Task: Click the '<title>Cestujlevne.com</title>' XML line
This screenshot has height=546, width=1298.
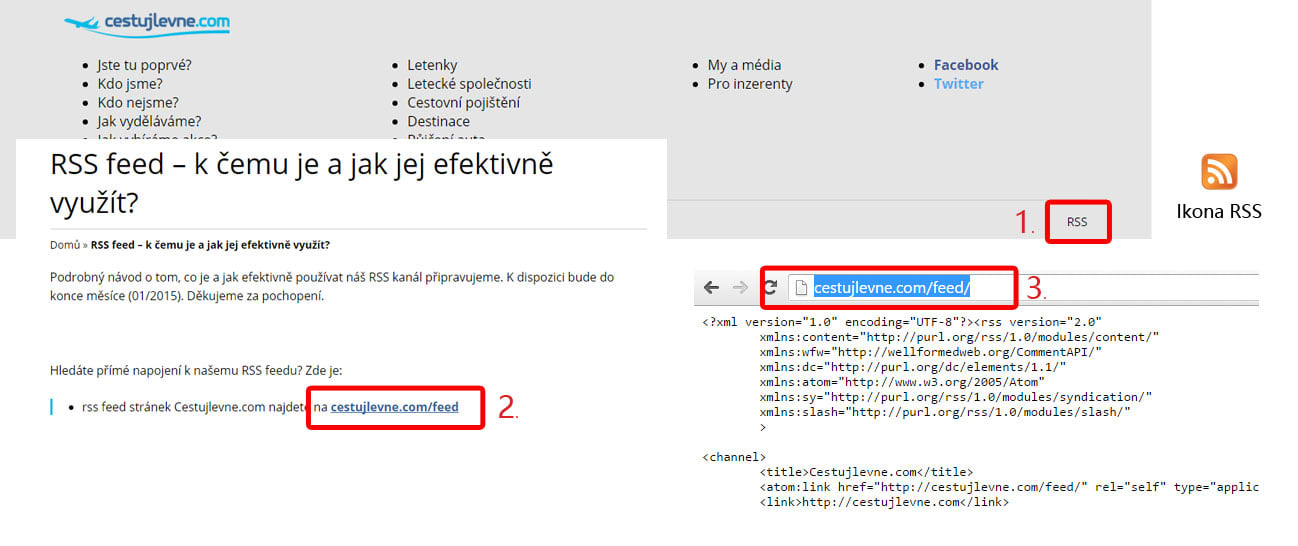Action: [866, 472]
